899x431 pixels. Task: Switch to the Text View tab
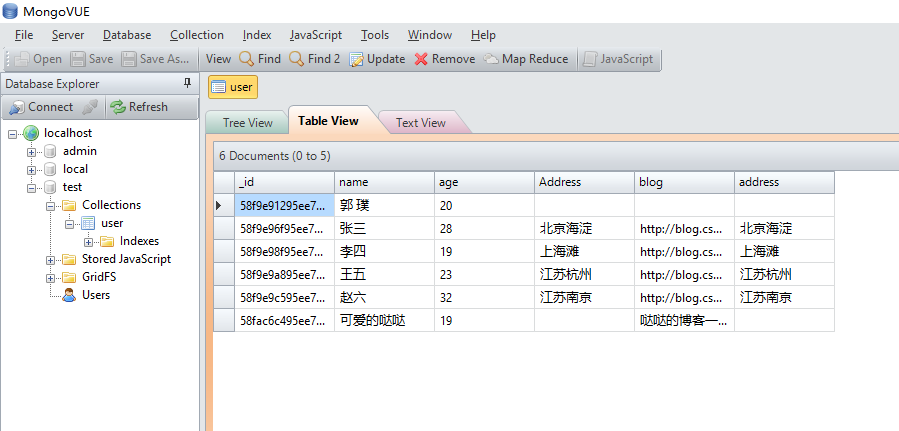421,123
